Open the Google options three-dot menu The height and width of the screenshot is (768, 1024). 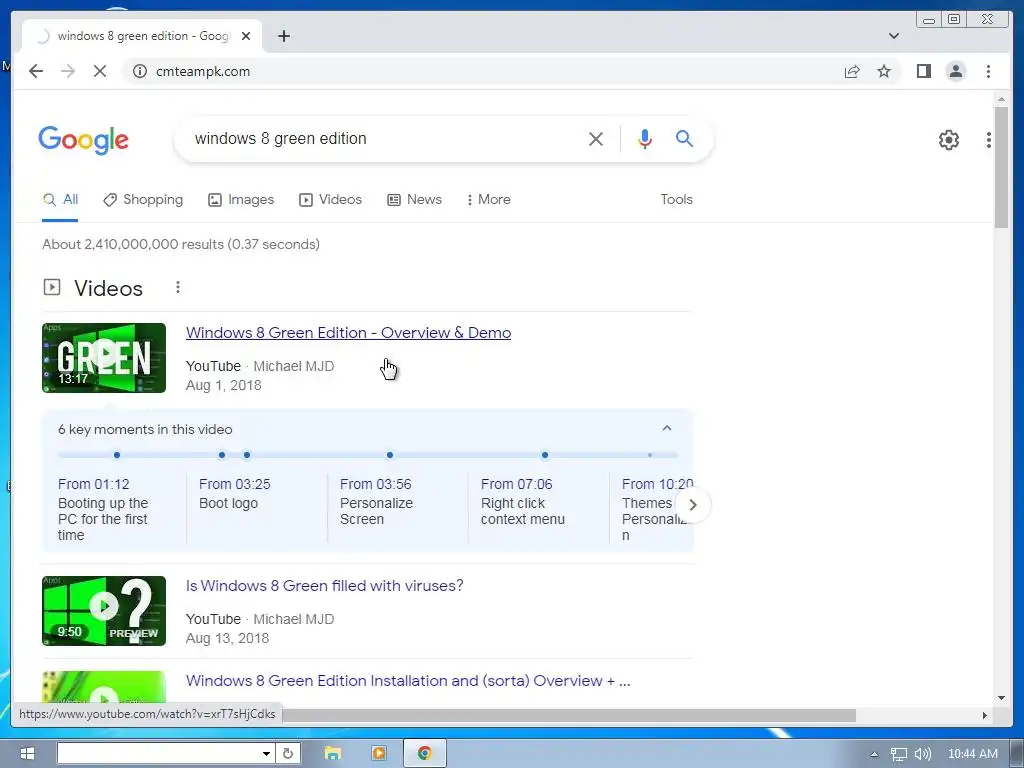pyautogui.click(x=989, y=139)
